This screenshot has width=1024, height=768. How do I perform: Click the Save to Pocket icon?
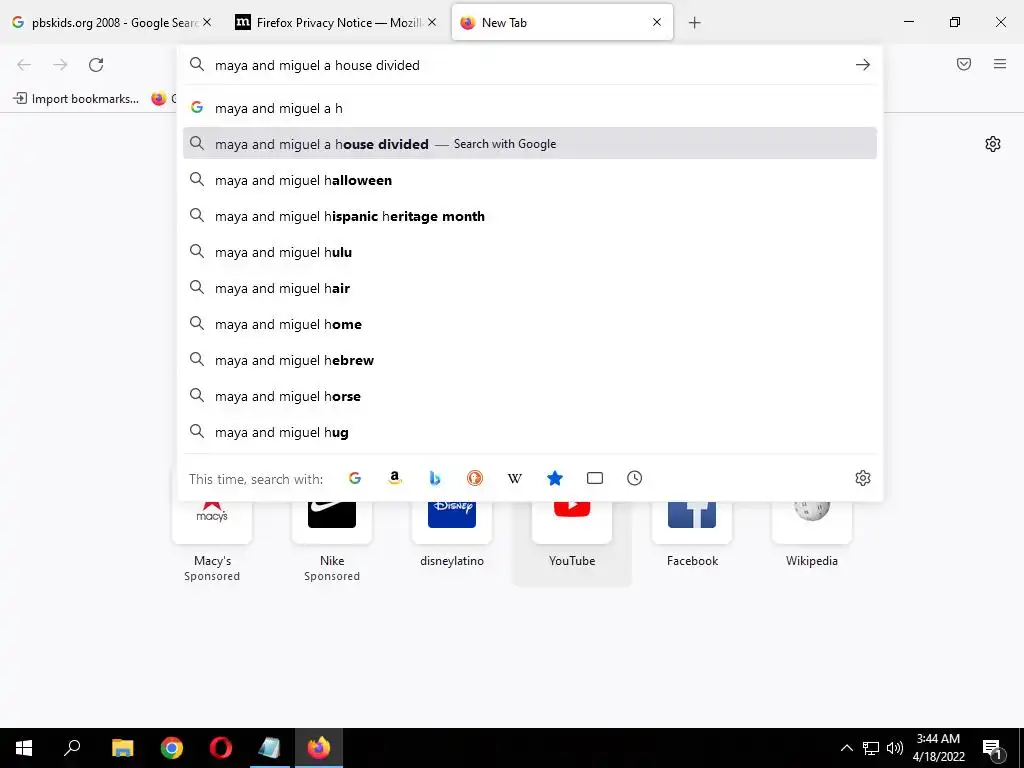click(x=964, y=64)
